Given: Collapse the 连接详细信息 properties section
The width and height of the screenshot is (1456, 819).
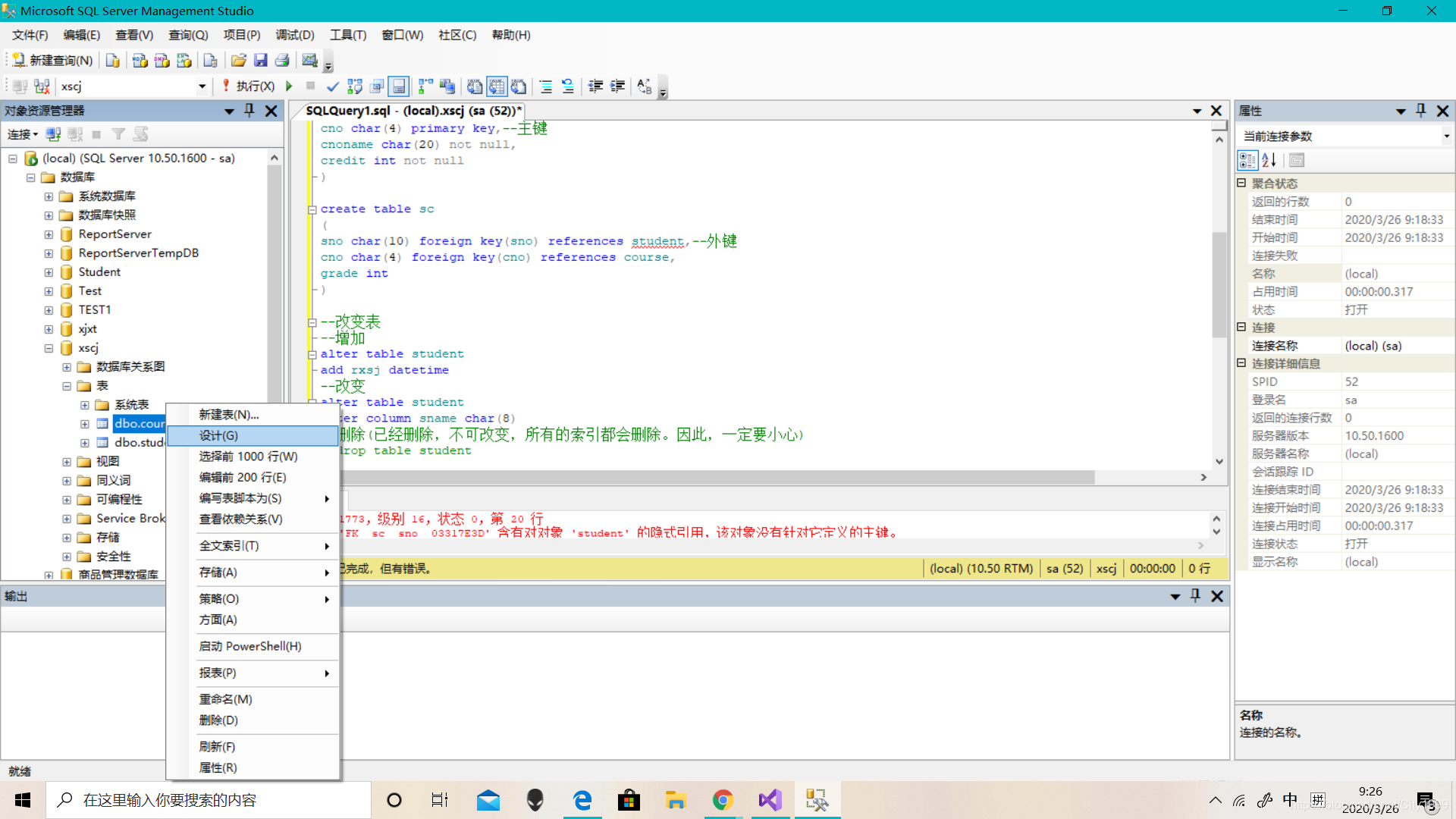Looking at the screenshot, I should (x=1241, y=363).
